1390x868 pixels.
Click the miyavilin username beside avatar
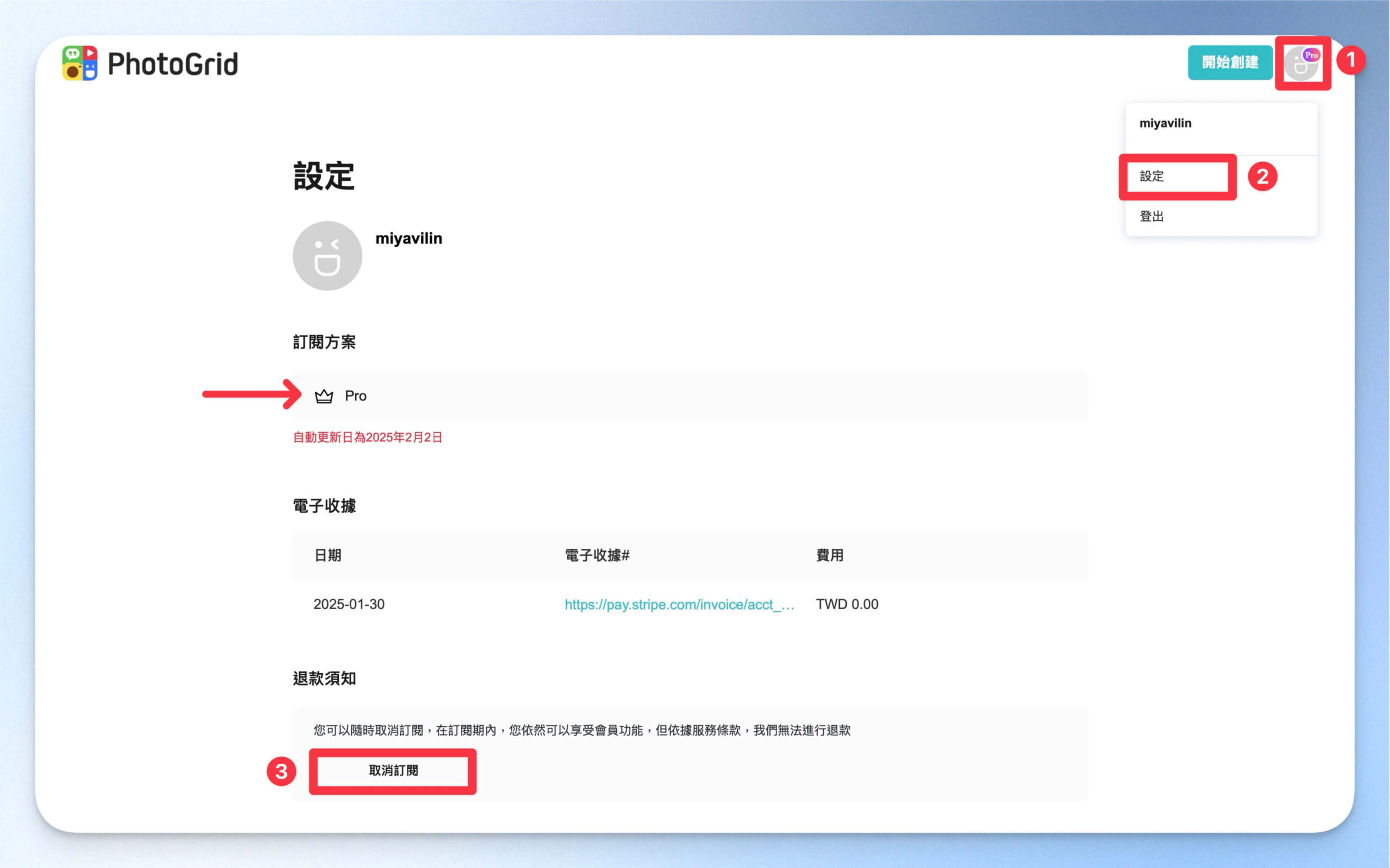click(x=409, y=238)
